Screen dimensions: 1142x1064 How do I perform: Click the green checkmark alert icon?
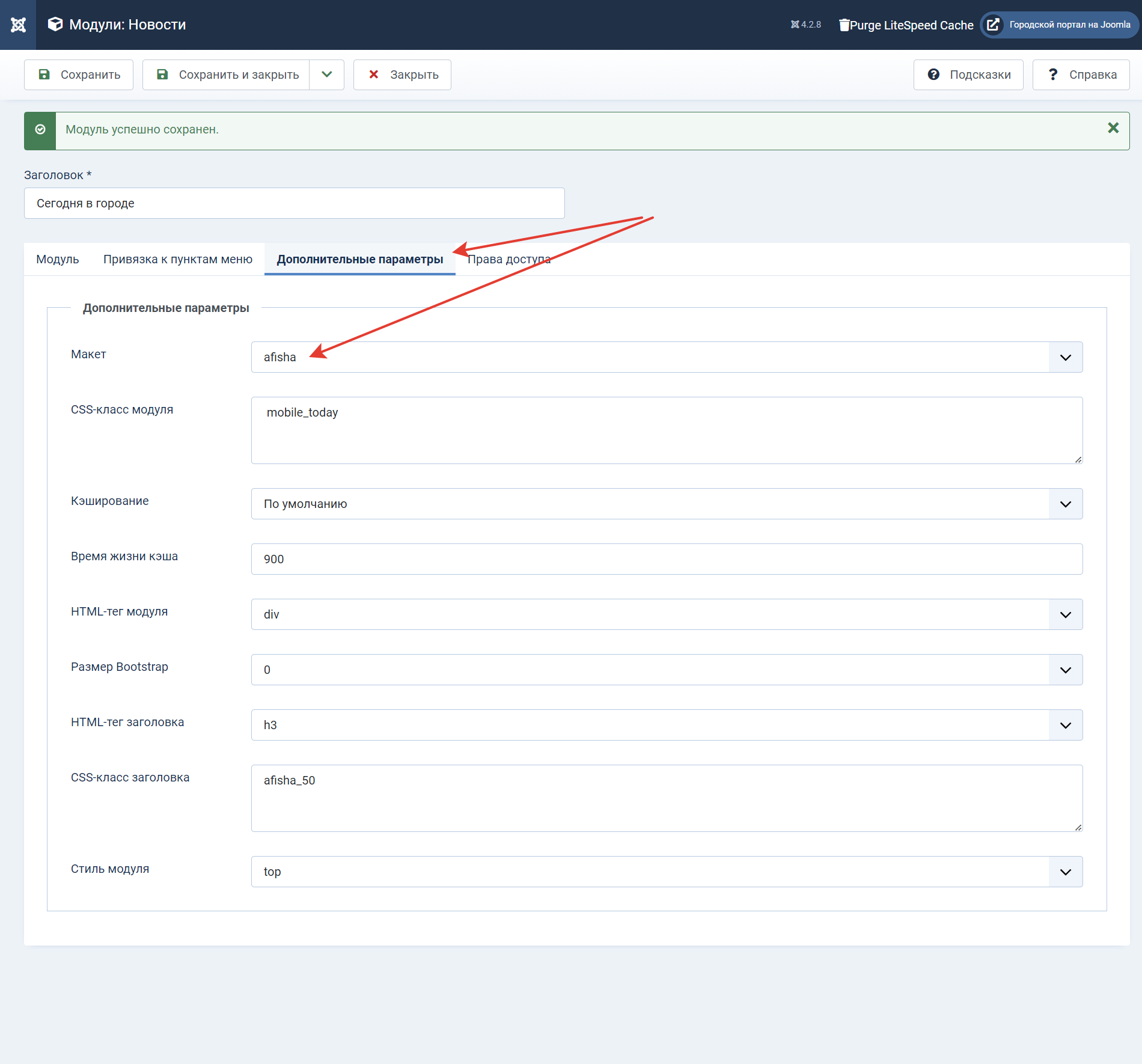40,130
